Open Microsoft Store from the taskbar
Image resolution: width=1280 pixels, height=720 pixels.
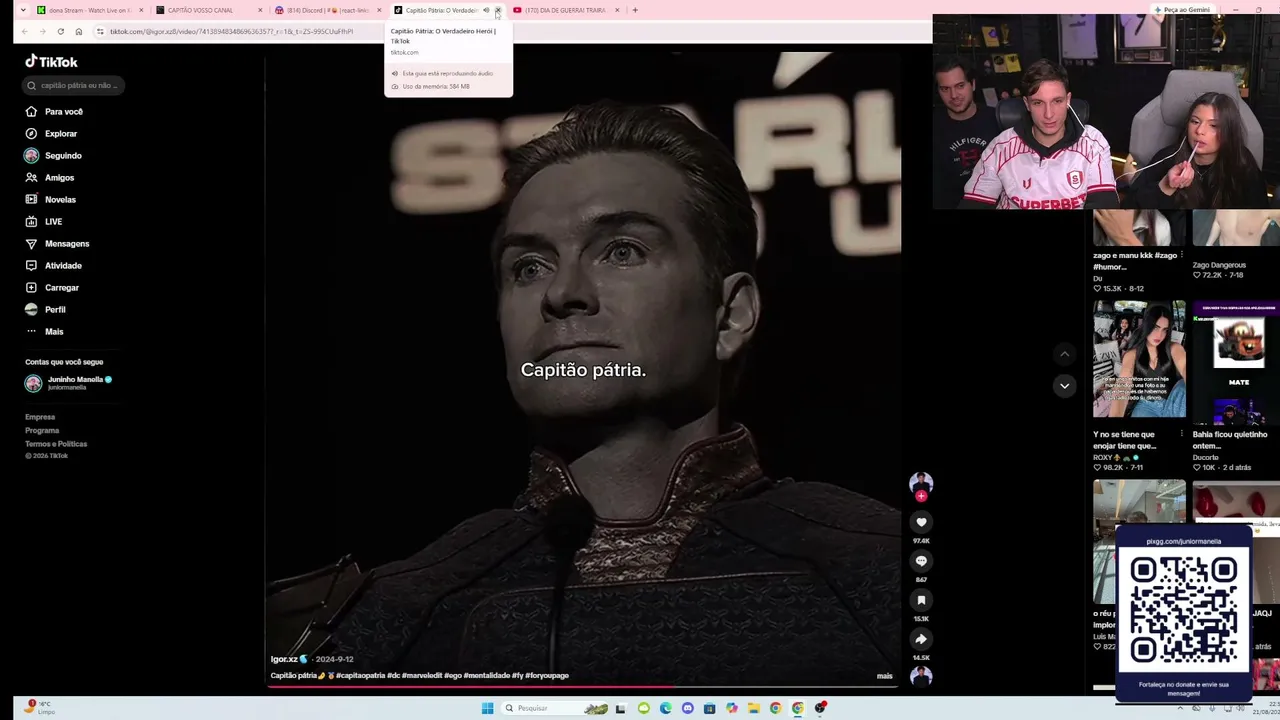coord(709,708)
